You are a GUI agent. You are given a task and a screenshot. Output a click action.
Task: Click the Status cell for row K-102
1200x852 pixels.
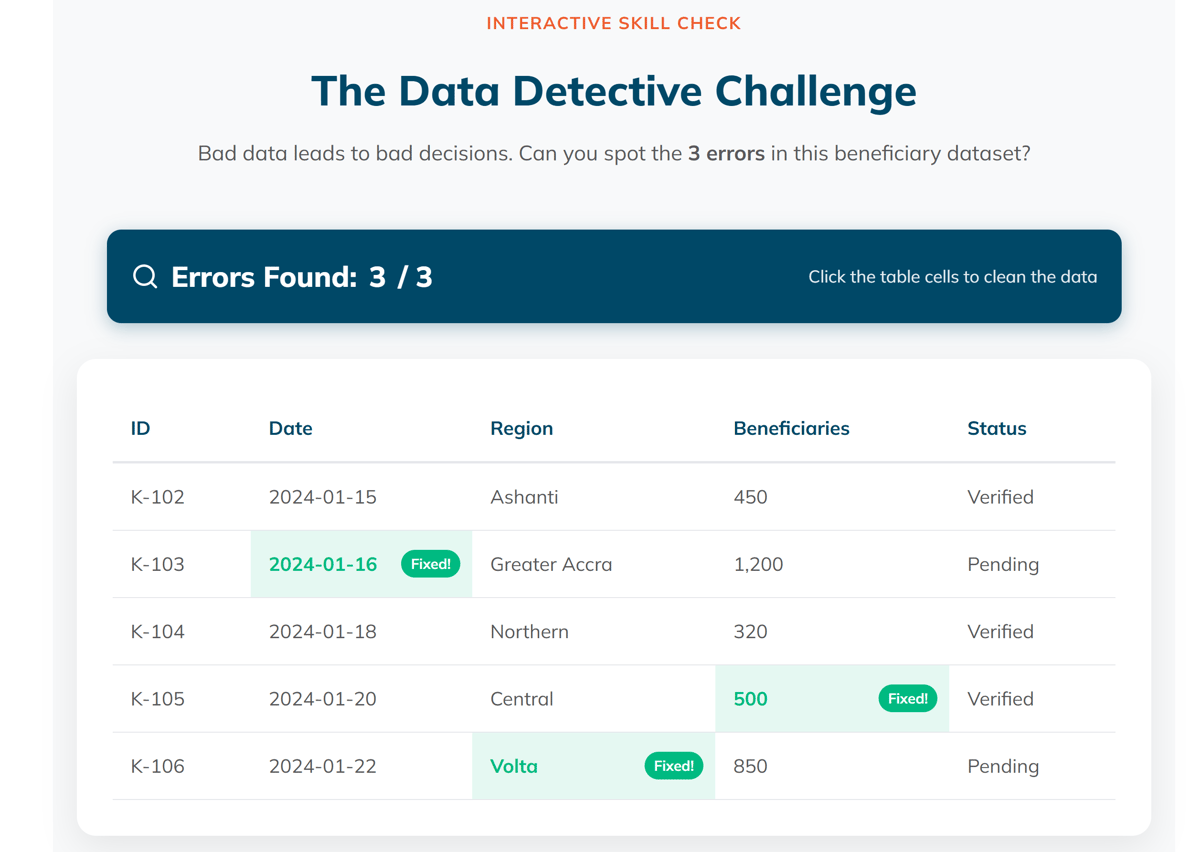coord(1000,497)
